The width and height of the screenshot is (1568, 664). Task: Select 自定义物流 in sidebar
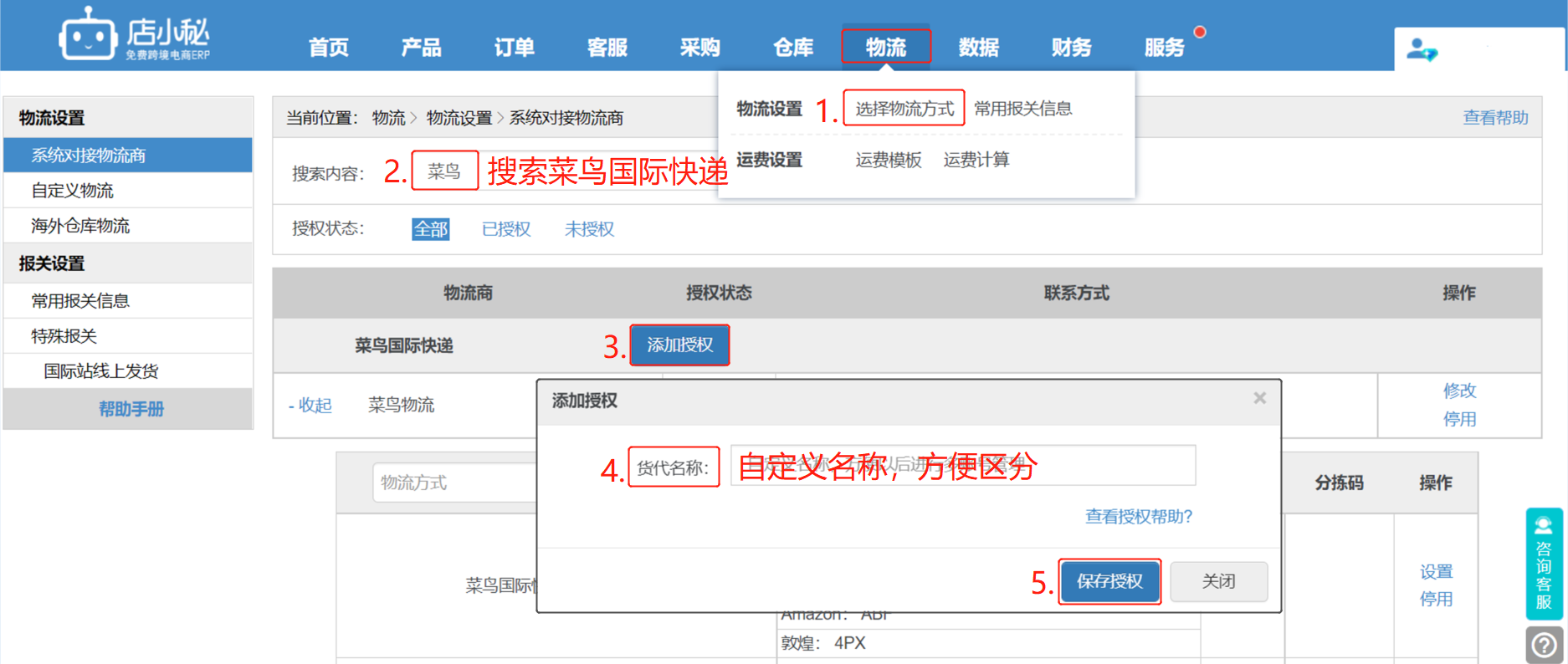[128, 191]
